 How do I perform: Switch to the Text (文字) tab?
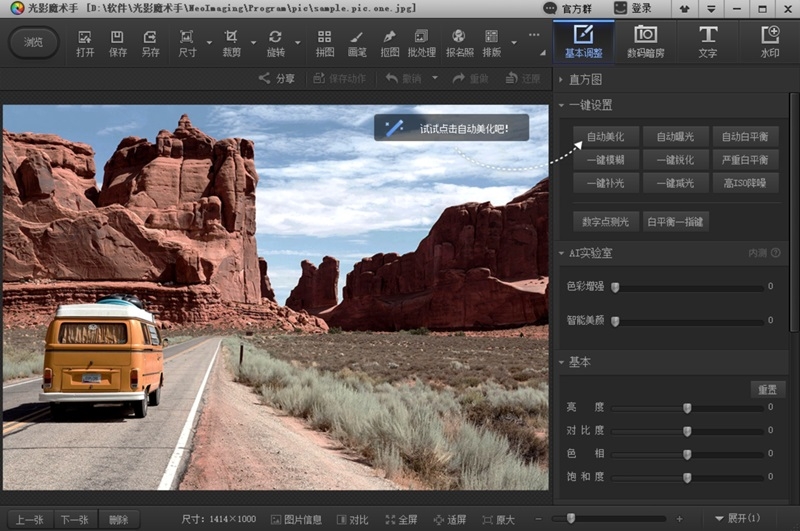click(x=708, y=42)
